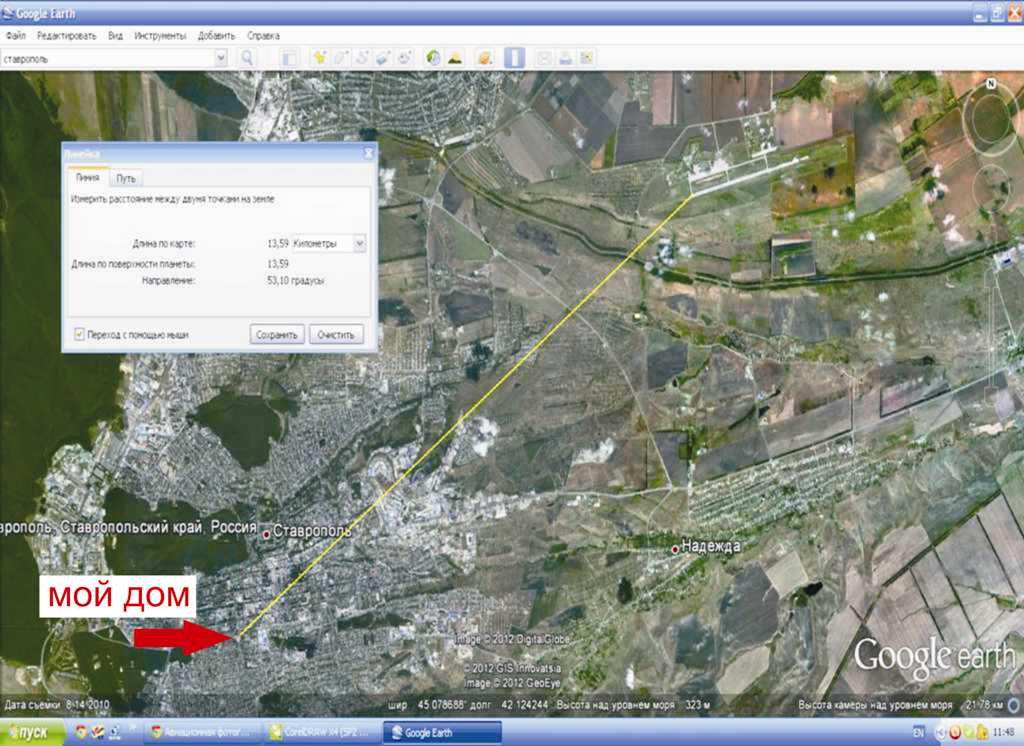This screenshot has width=1024, height=746.
Task: Click the Ставрополь map label
Action: (x=312, y=531)
